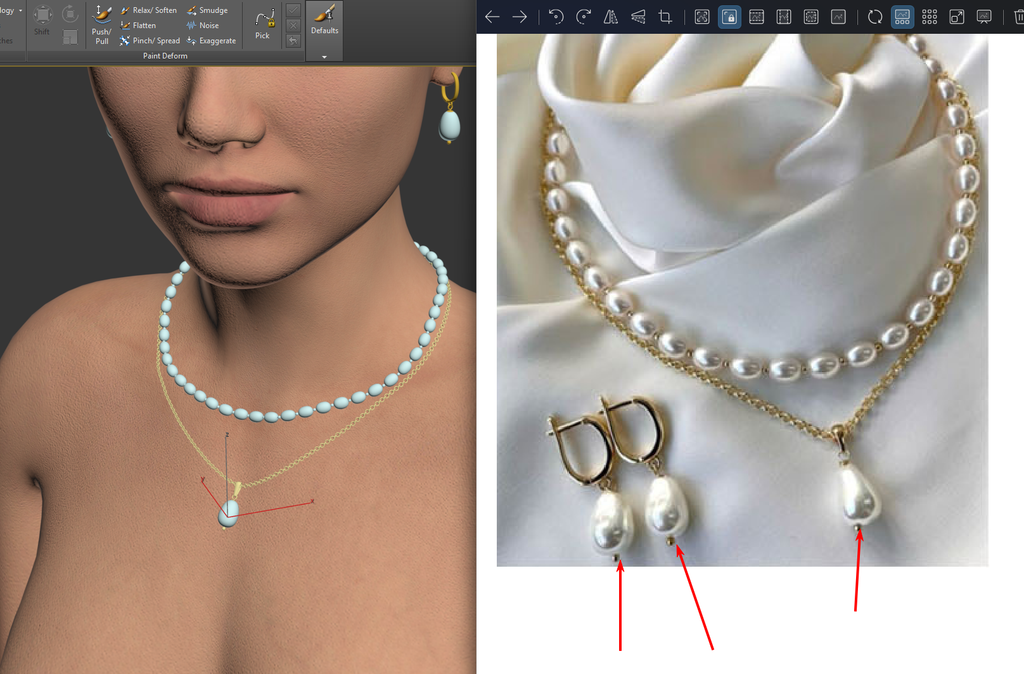Select the Crop tool in viewer

click(x=665, y=16)
